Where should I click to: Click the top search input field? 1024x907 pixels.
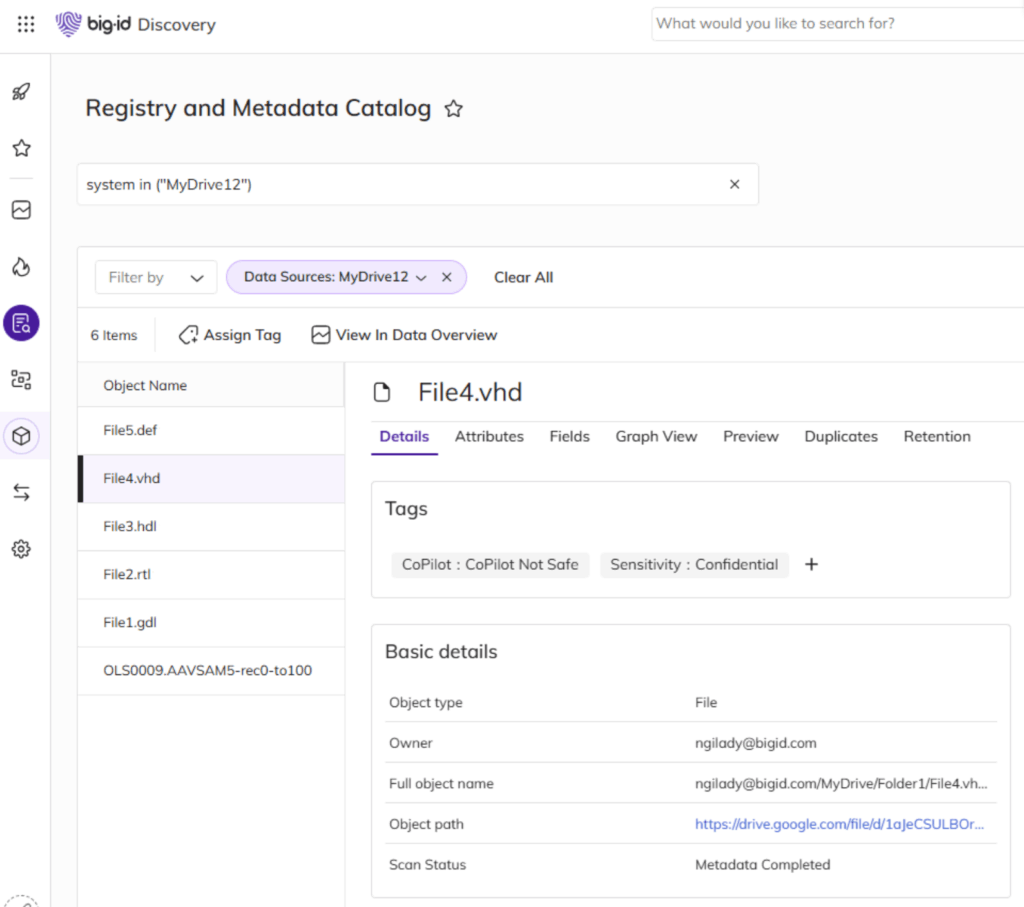pos(835,23)
